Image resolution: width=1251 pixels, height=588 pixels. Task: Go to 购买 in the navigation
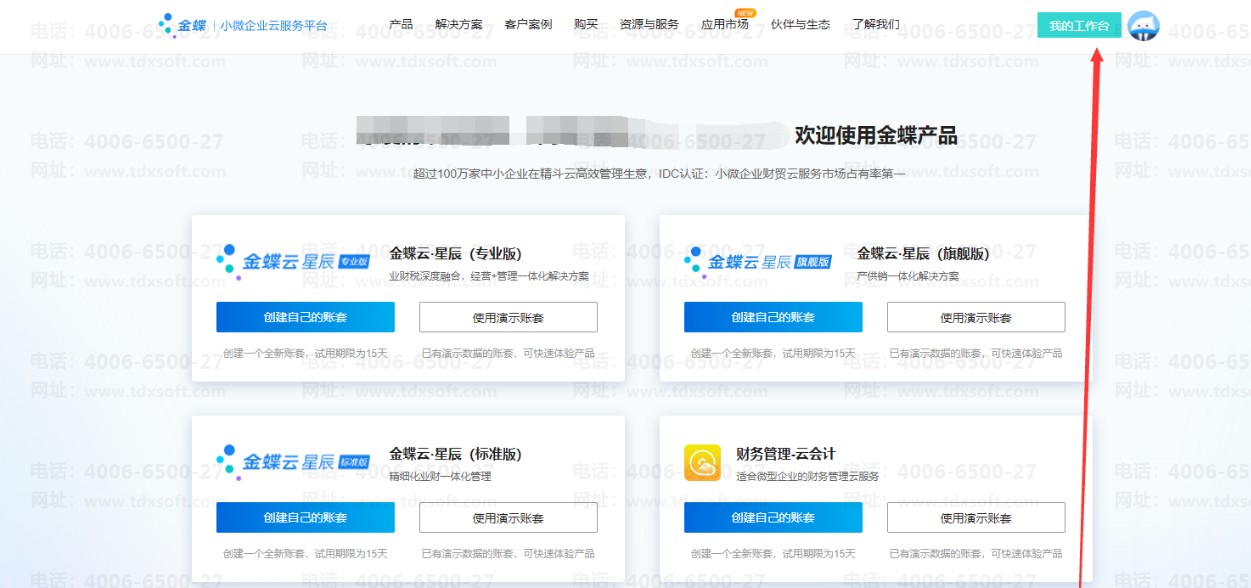(x=586, y=24)
